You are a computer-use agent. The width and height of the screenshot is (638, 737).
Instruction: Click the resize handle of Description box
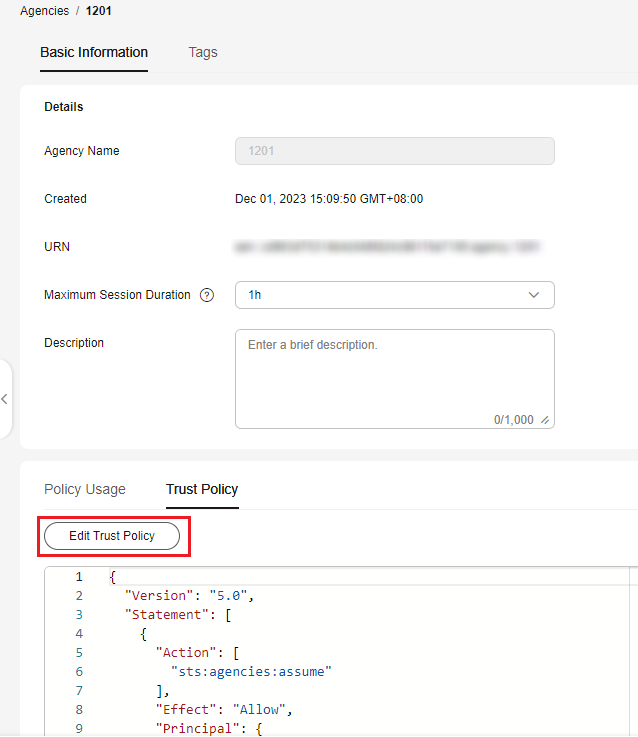(545, 420)
